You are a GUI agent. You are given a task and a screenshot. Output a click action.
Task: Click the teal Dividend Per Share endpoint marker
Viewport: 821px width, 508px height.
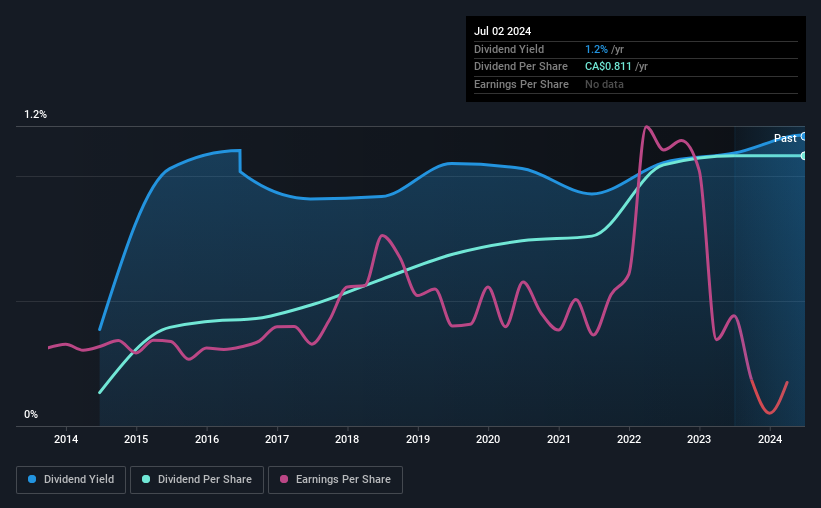pyautogui.click(x=804, y=156)
